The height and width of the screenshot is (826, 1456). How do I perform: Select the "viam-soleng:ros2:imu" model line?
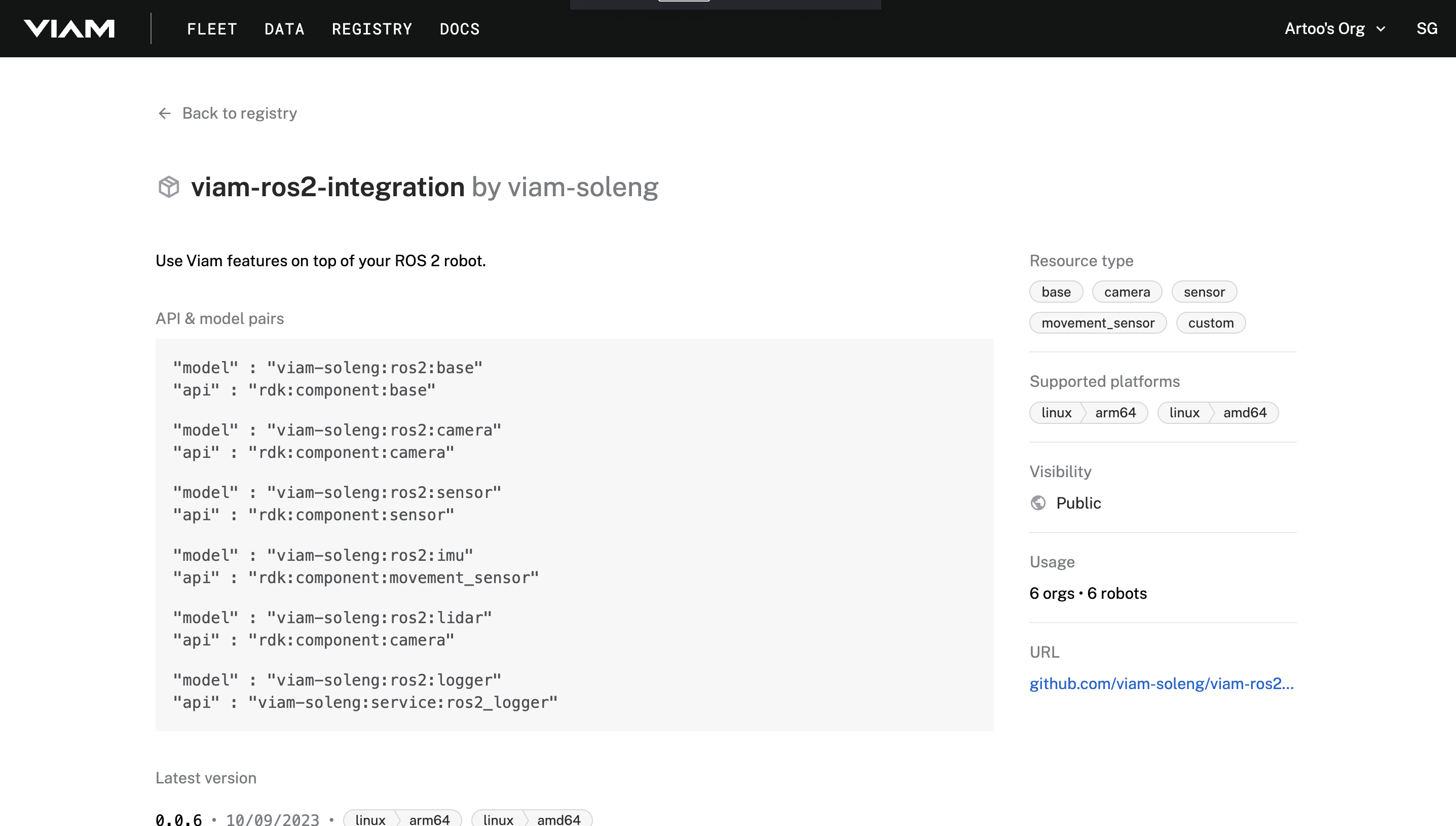[323, 555]
